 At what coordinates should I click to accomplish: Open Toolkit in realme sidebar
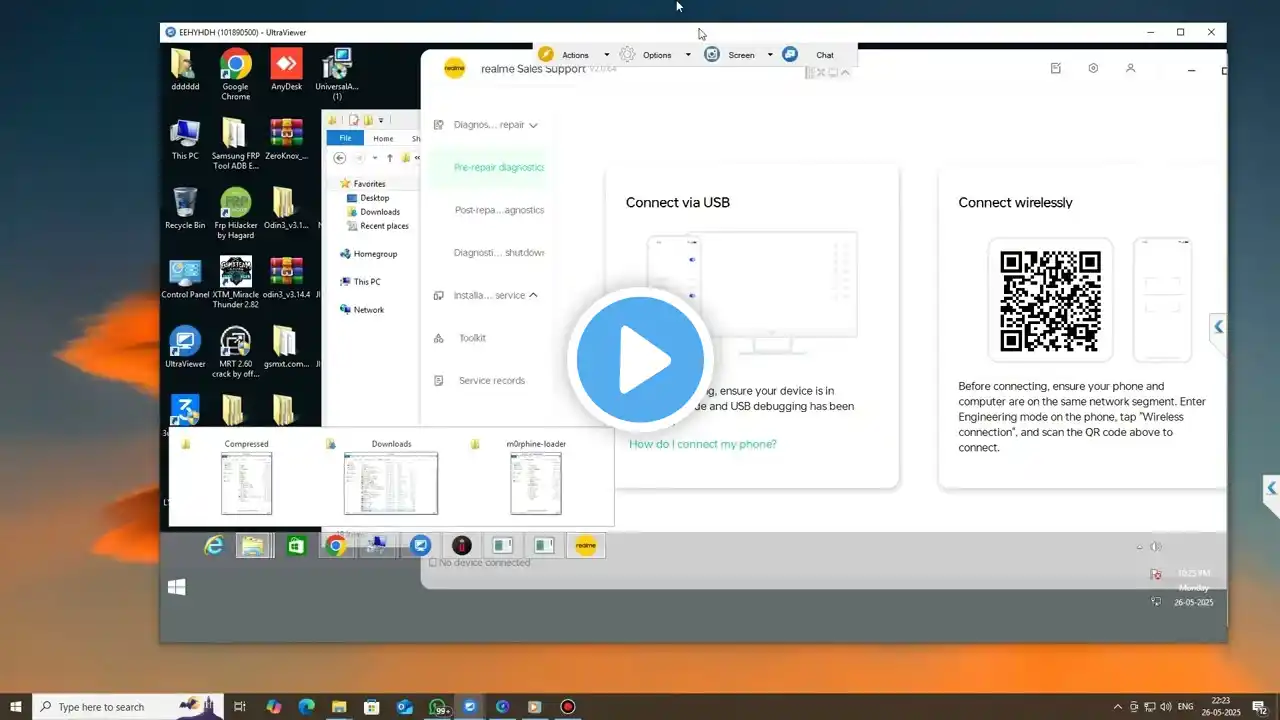click(472, 338)
